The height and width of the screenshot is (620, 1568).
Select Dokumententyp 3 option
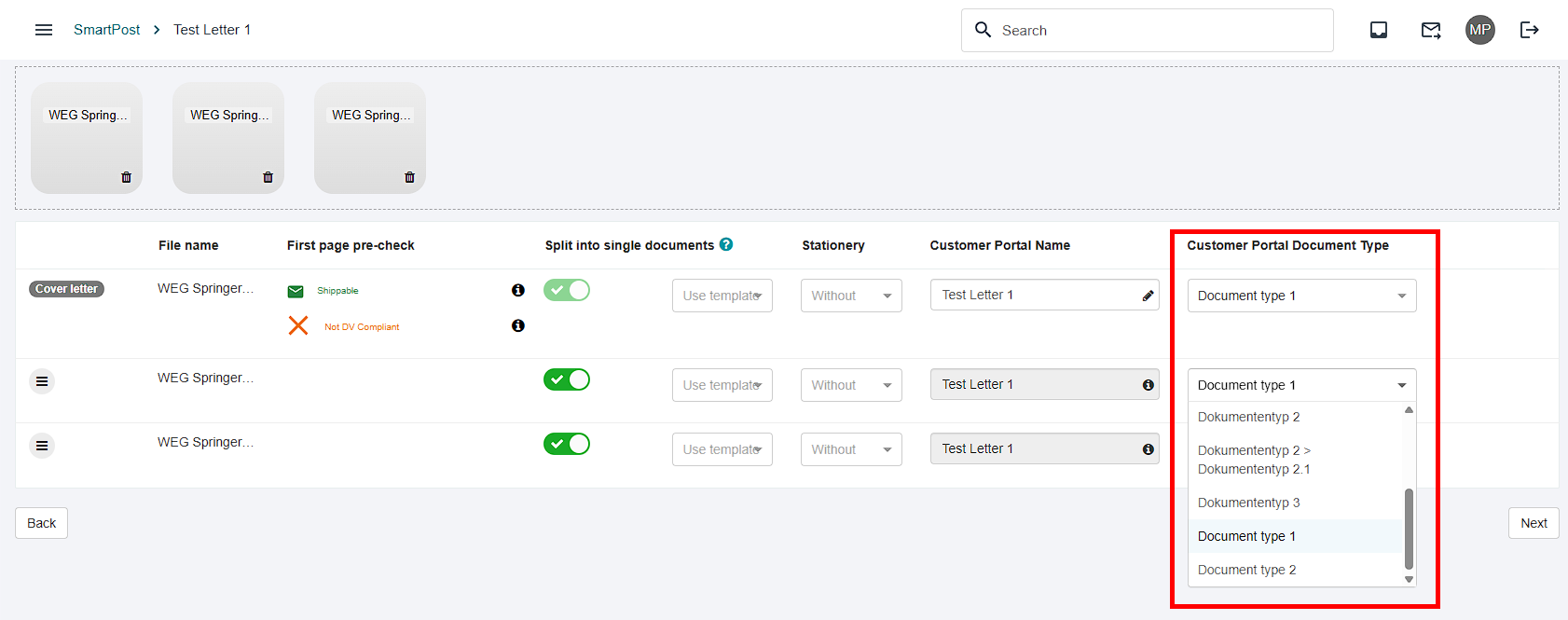[x=1296, y=503]
